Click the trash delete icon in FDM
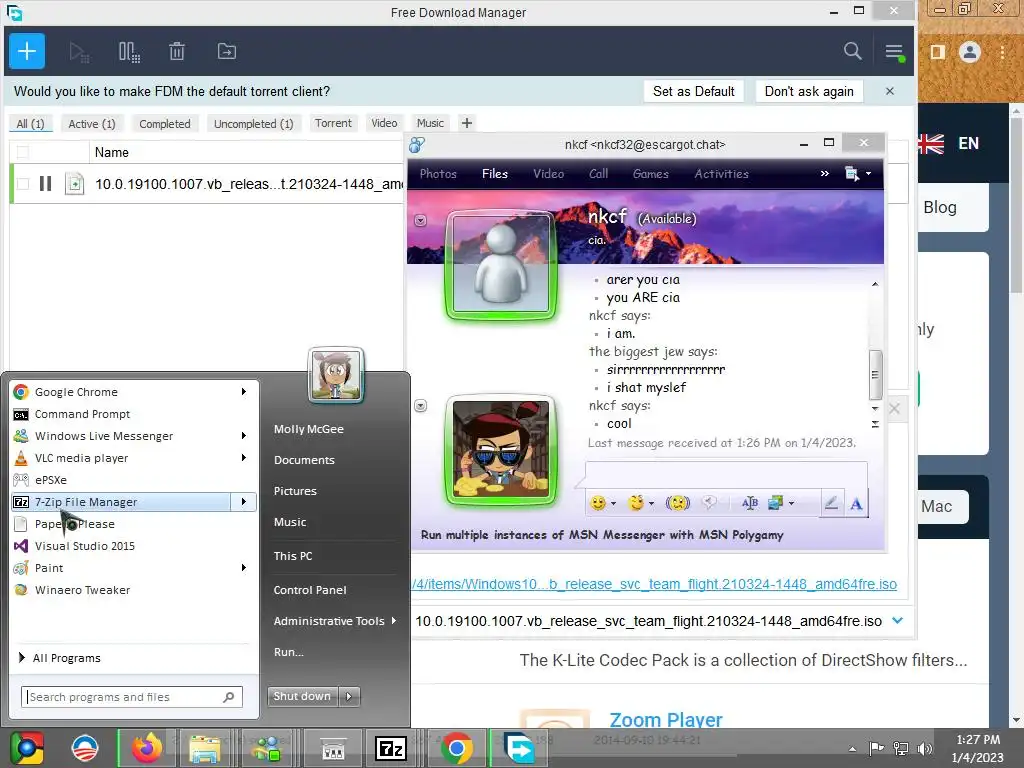The height and width of the screenshot is (768, 1024). point(177,52)
